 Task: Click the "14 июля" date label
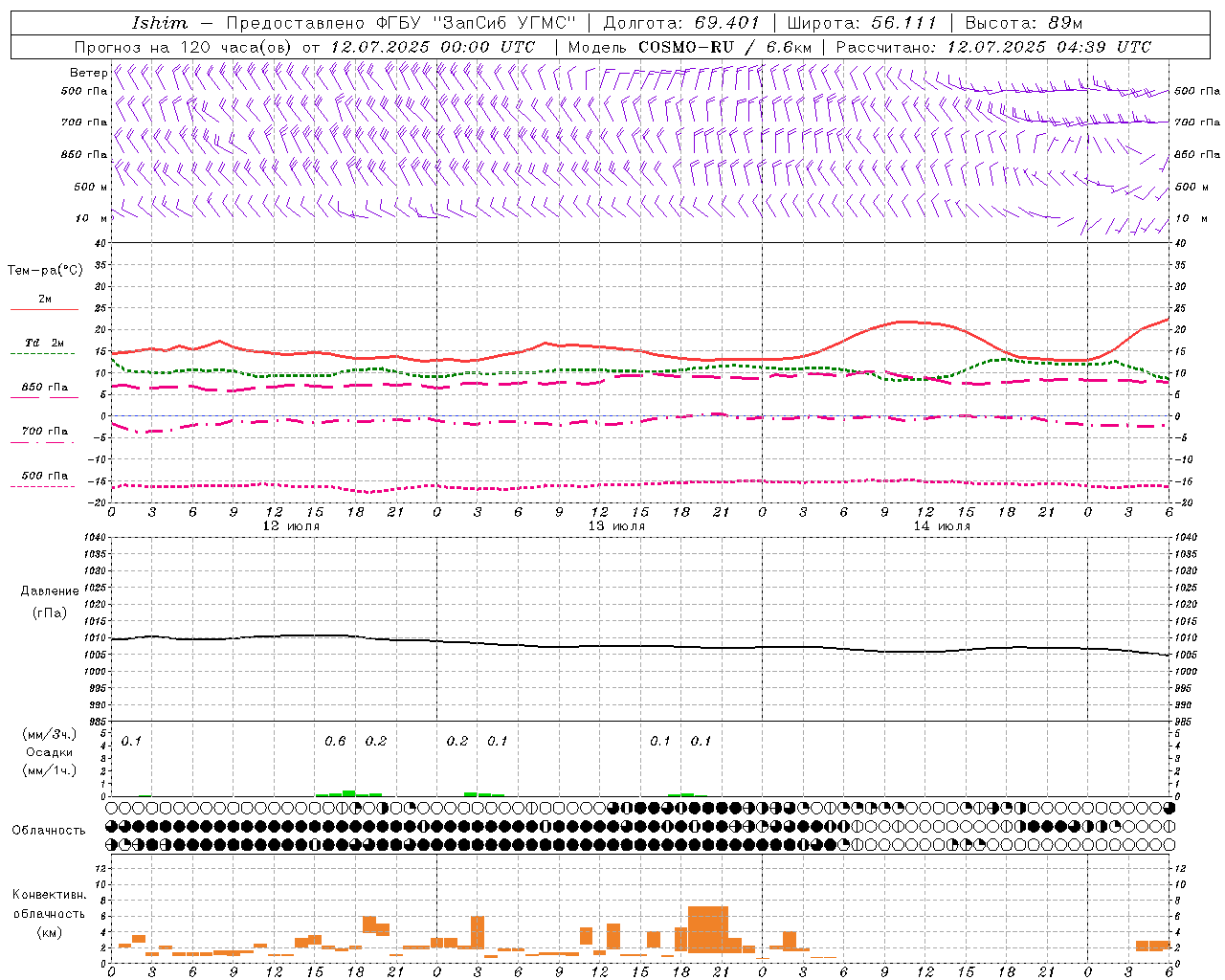pyautogui.click(x=942, y=526)
